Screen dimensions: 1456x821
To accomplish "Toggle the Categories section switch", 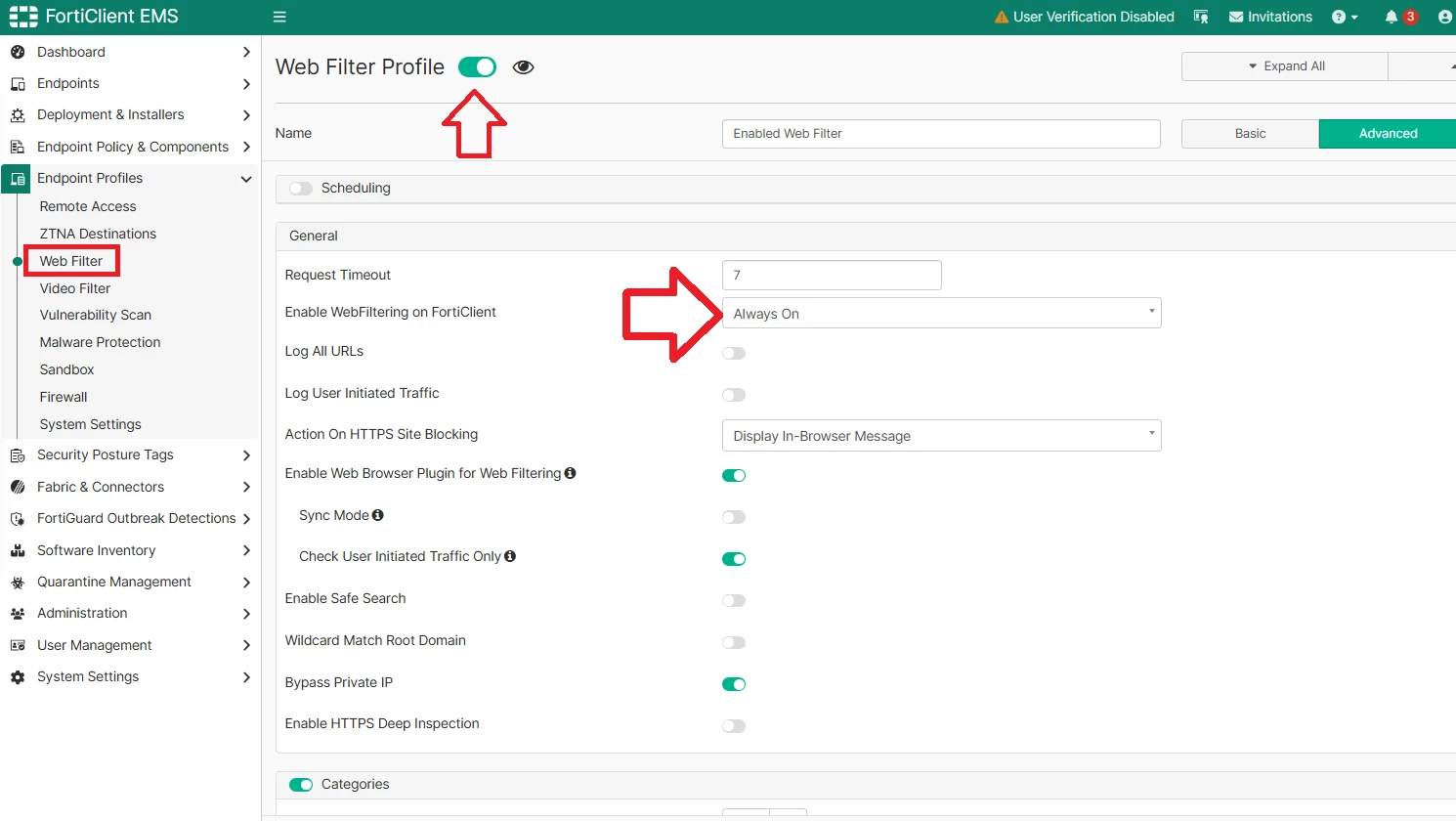I will coord(301,785).
